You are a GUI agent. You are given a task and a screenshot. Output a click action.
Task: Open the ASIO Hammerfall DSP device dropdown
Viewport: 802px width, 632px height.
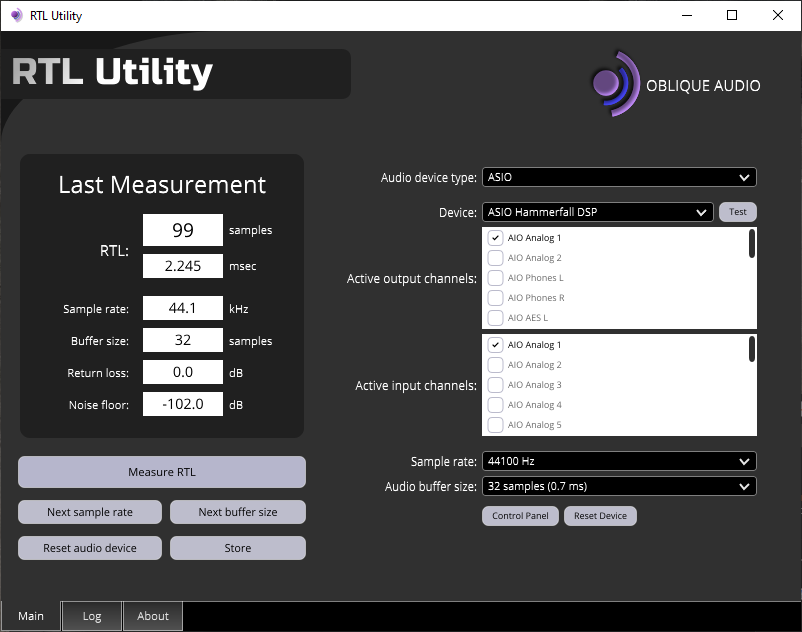(597, 212)
